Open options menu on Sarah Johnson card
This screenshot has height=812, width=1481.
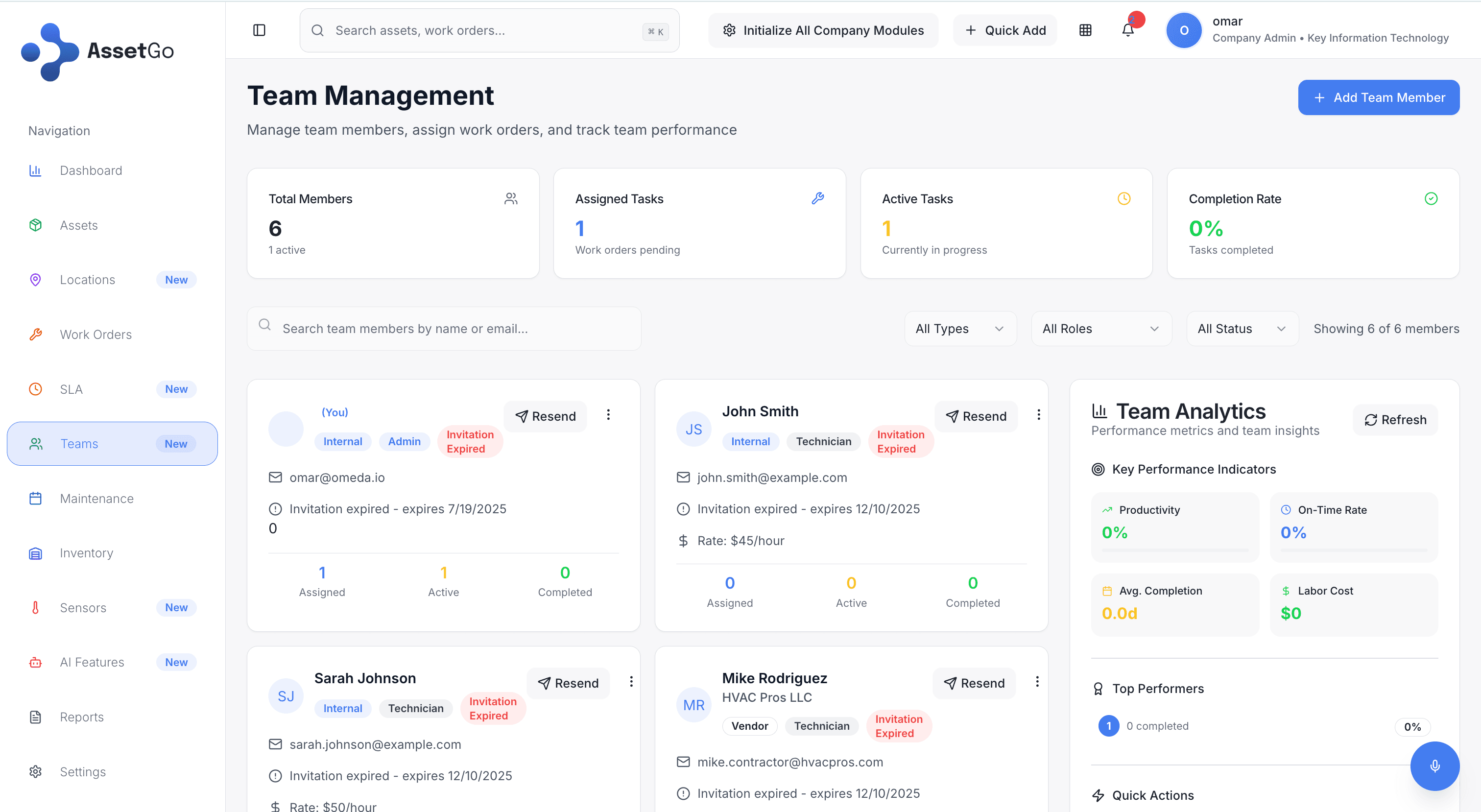pos(631,681)
